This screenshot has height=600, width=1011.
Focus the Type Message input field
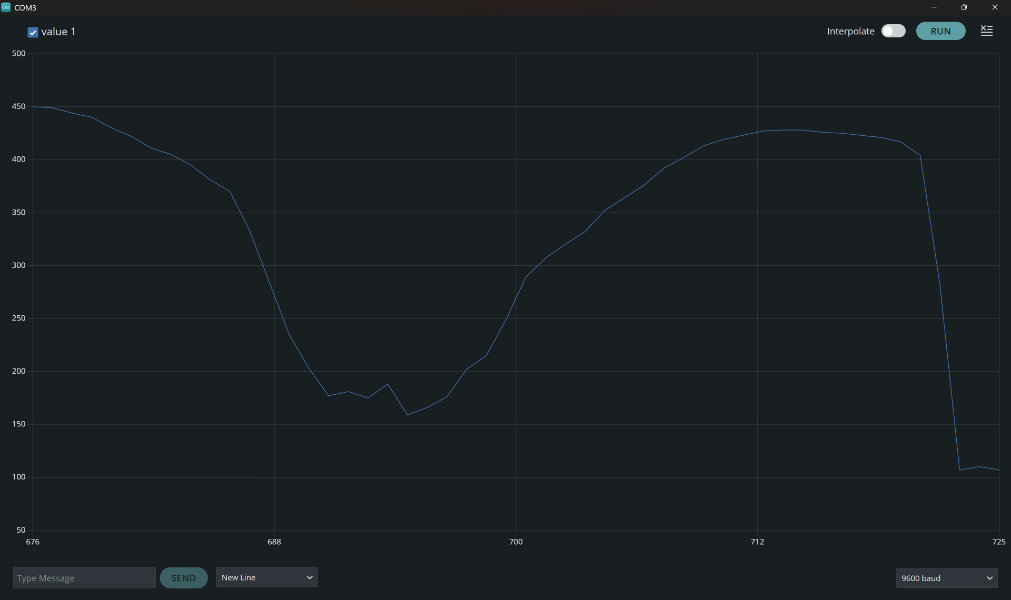point(84,577)
